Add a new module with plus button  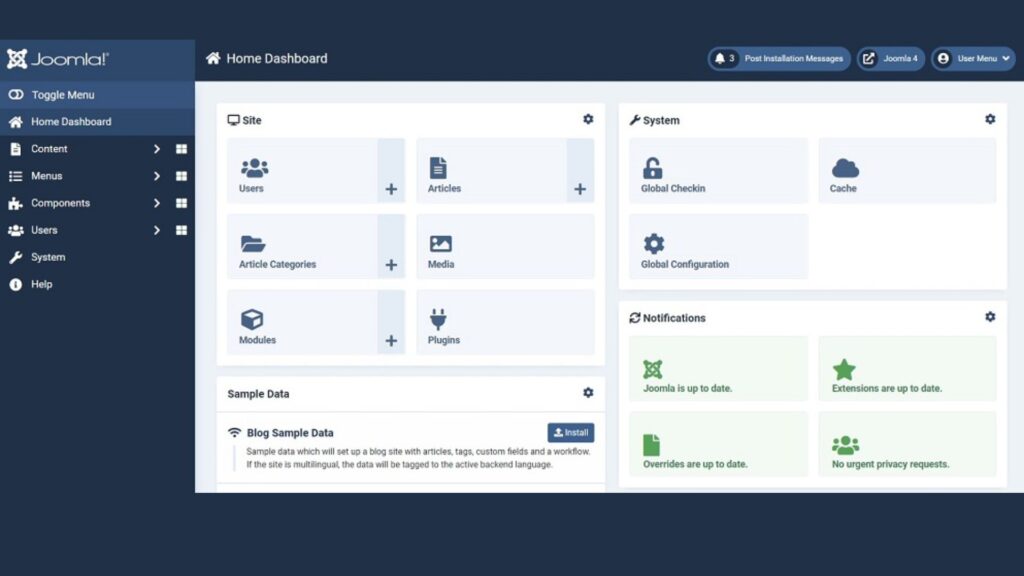pos(391,322)
